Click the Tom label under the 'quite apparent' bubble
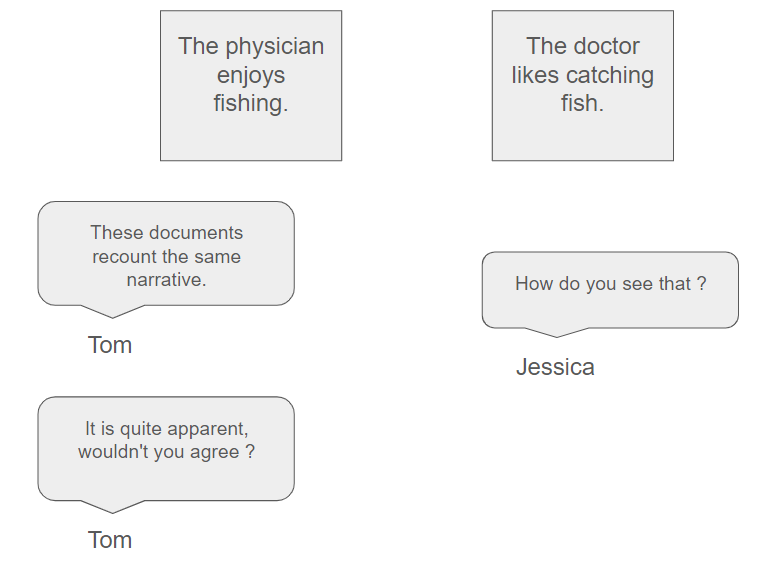The width and height of the screenshot is (766, 563). coord(110,540)
